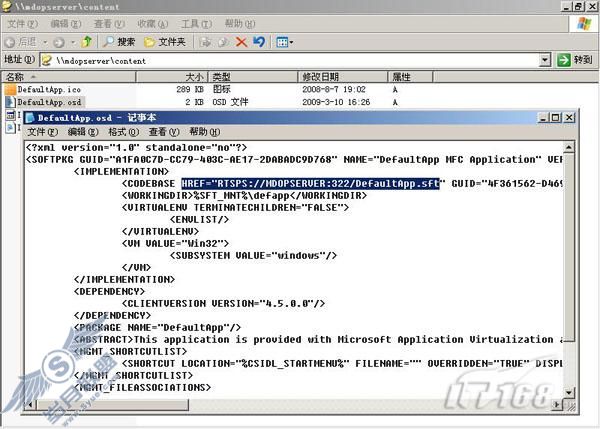
Task: Sort files by 属性 column header
Action: 411,77
